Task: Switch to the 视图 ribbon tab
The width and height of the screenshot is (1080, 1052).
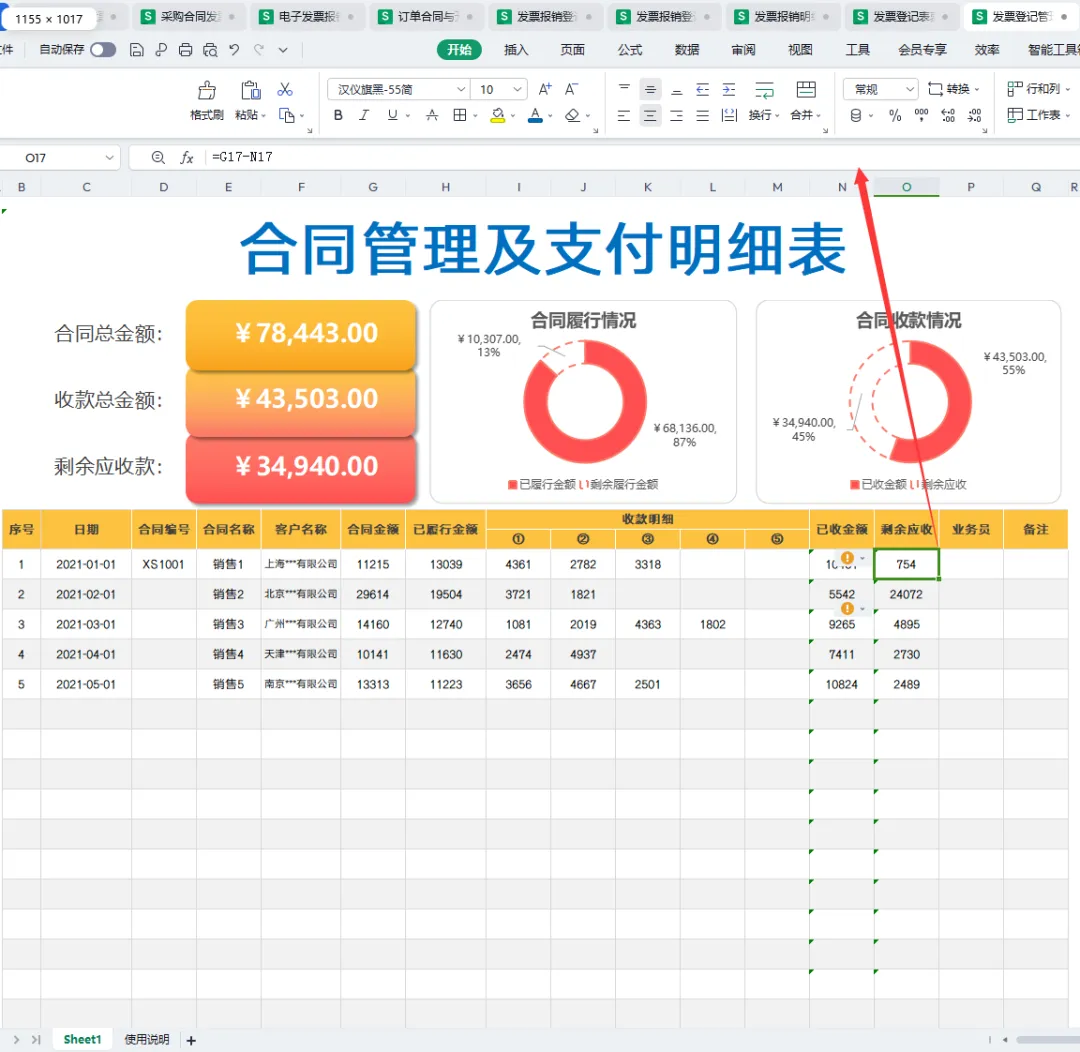Action: 800,50
